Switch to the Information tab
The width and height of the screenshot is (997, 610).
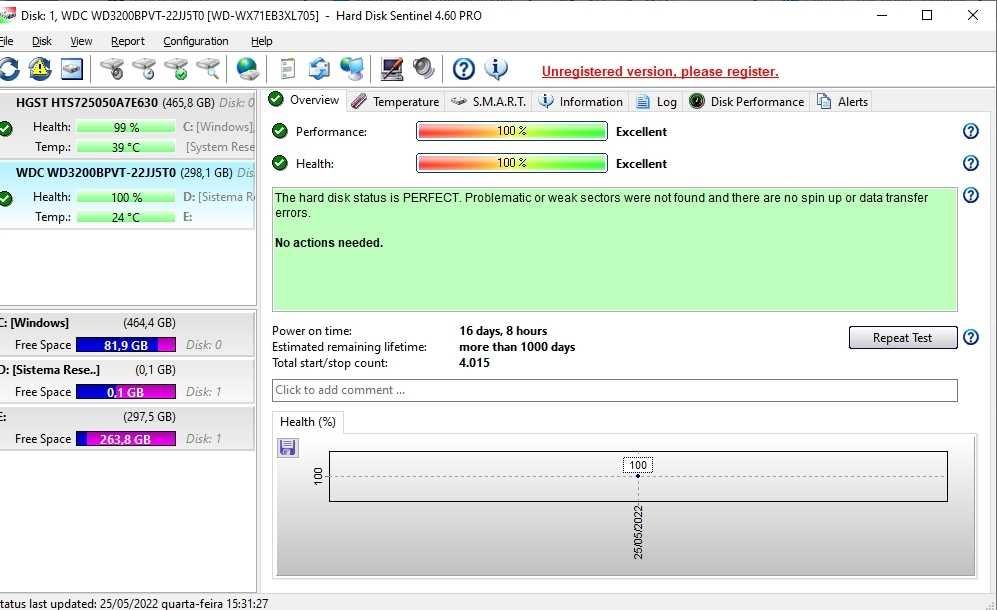(580, 102)
